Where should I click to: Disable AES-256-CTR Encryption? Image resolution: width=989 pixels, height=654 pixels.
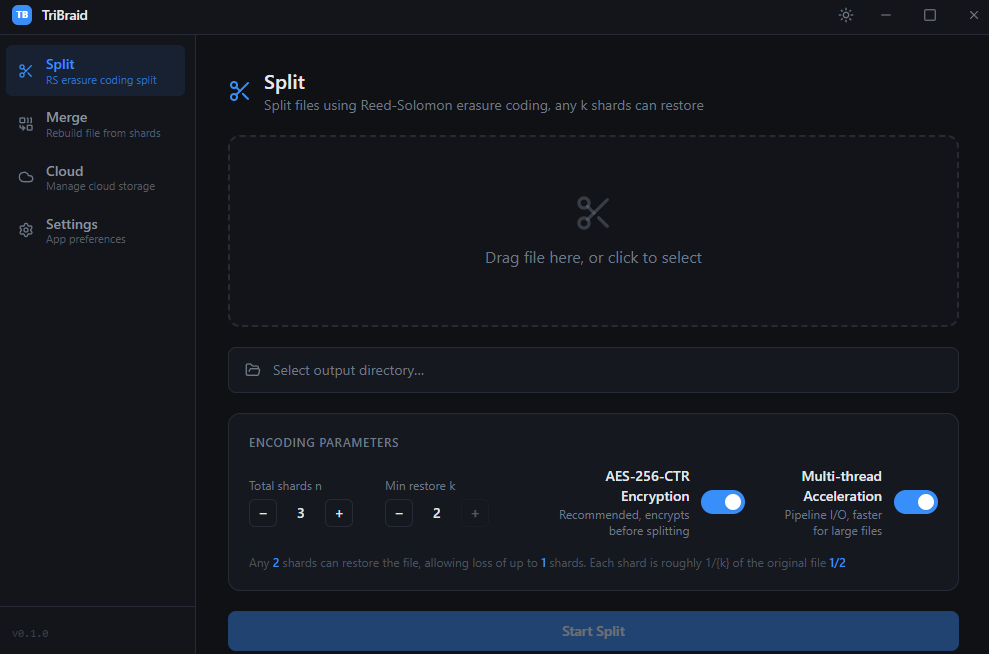723,501
